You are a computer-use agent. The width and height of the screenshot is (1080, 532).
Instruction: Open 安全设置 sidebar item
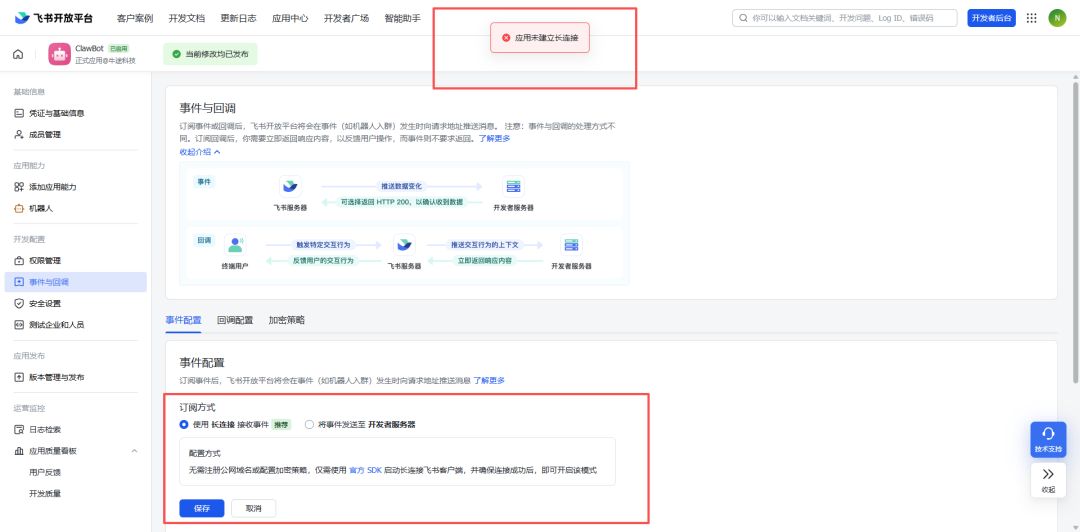tap(76, 303)
